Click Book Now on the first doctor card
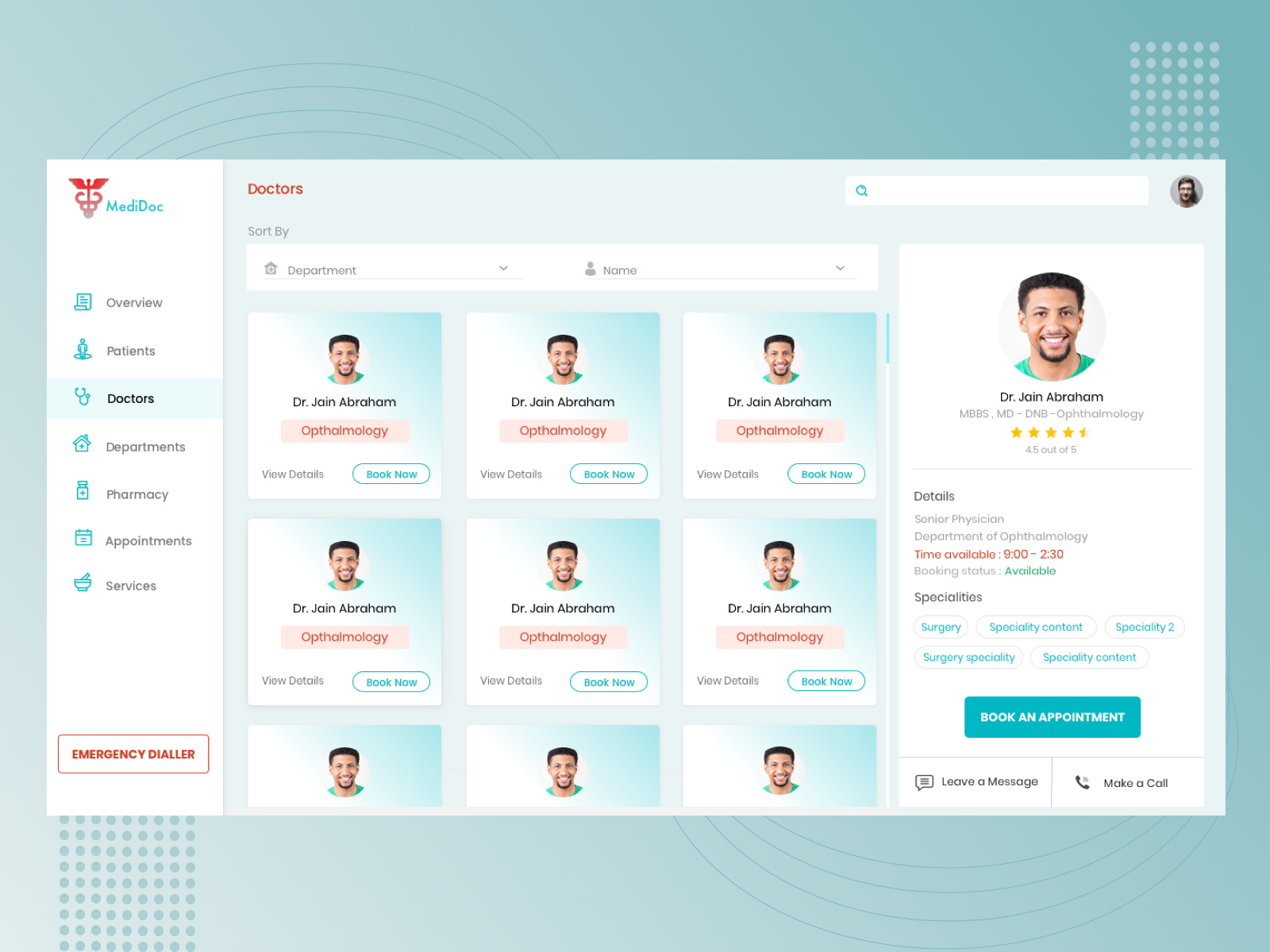Screen dimensions: 1270x952 pos(391,474)
